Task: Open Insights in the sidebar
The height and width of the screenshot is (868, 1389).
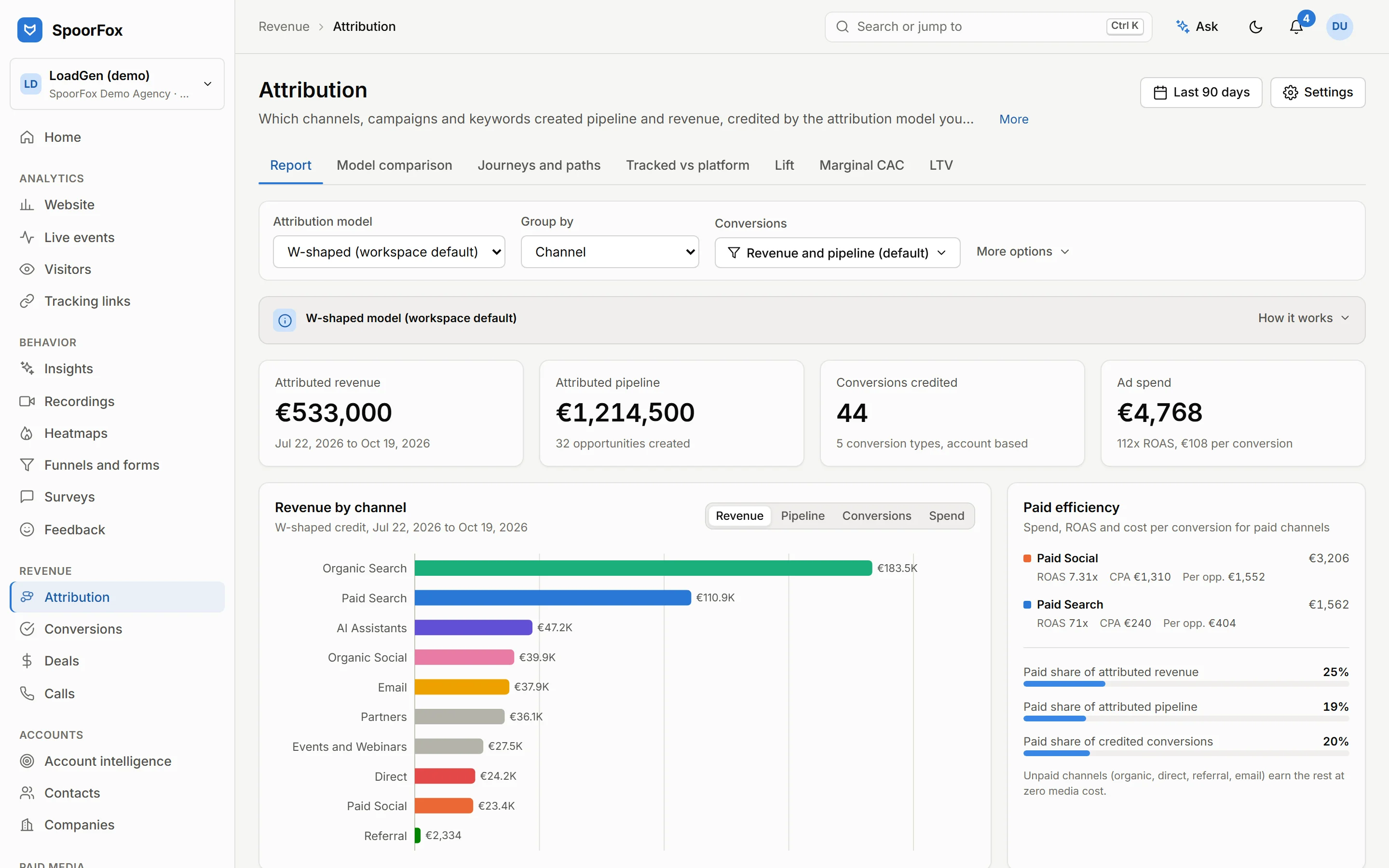Action: (x=117, y=368)
